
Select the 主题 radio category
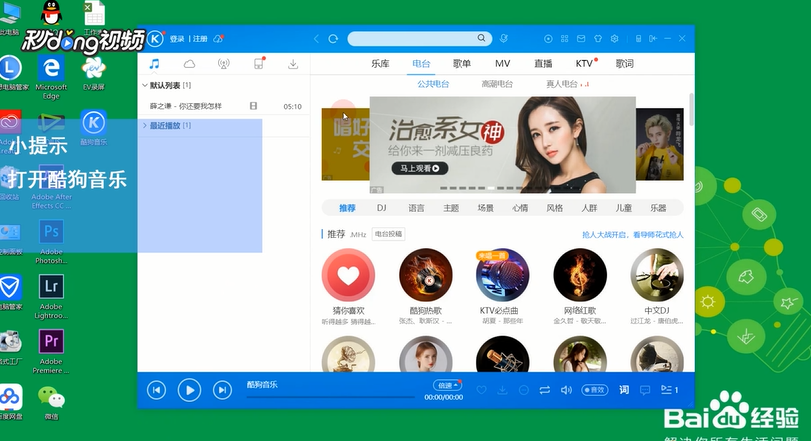451,208
